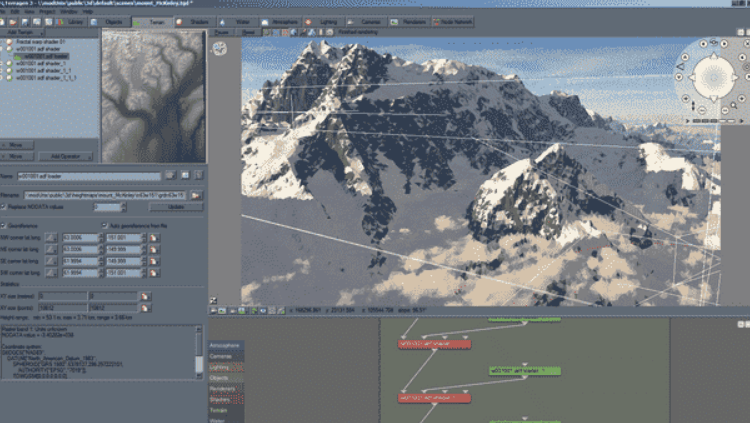This screenshot has height=423, width=750.
Task: Expand the adf shader_1 tree node
Action: [2, 63]
